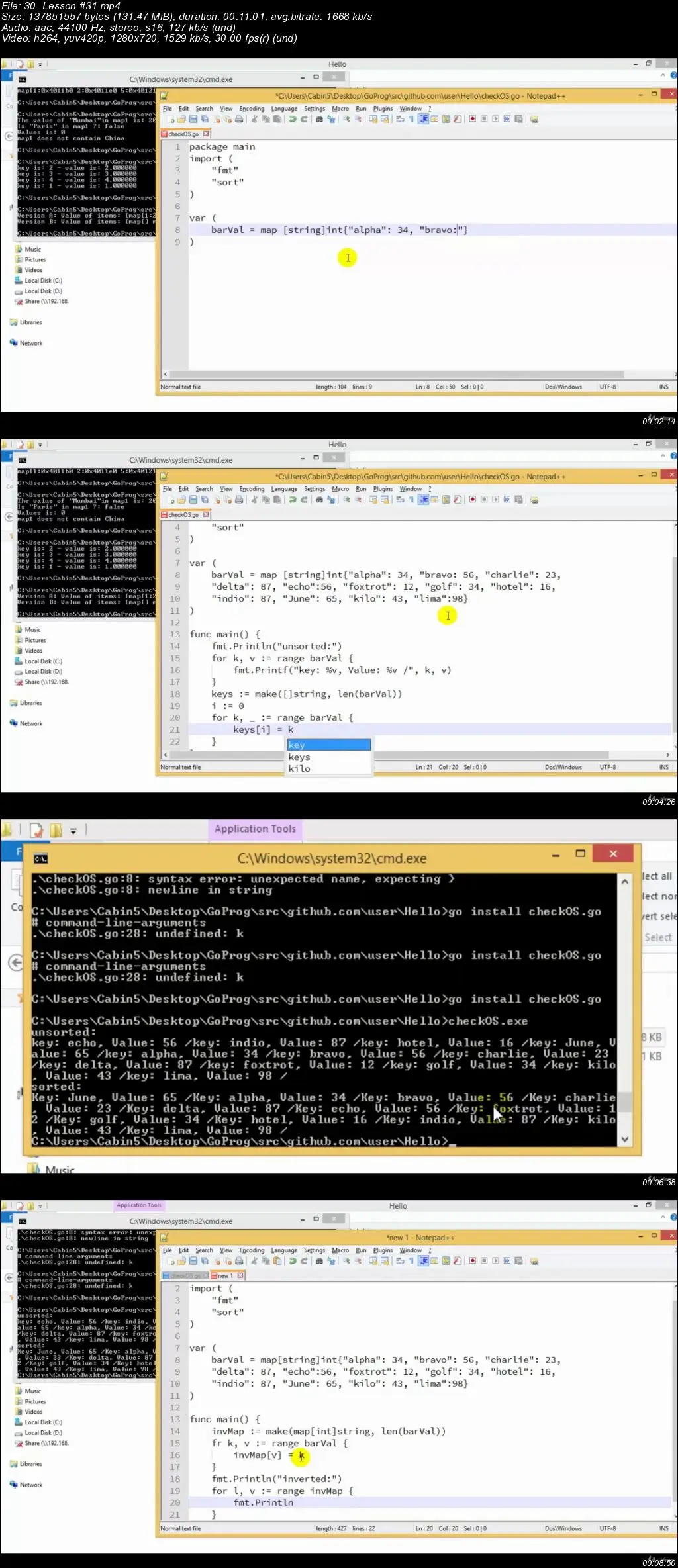Click Share network drive in first frame sidebar

42,301
